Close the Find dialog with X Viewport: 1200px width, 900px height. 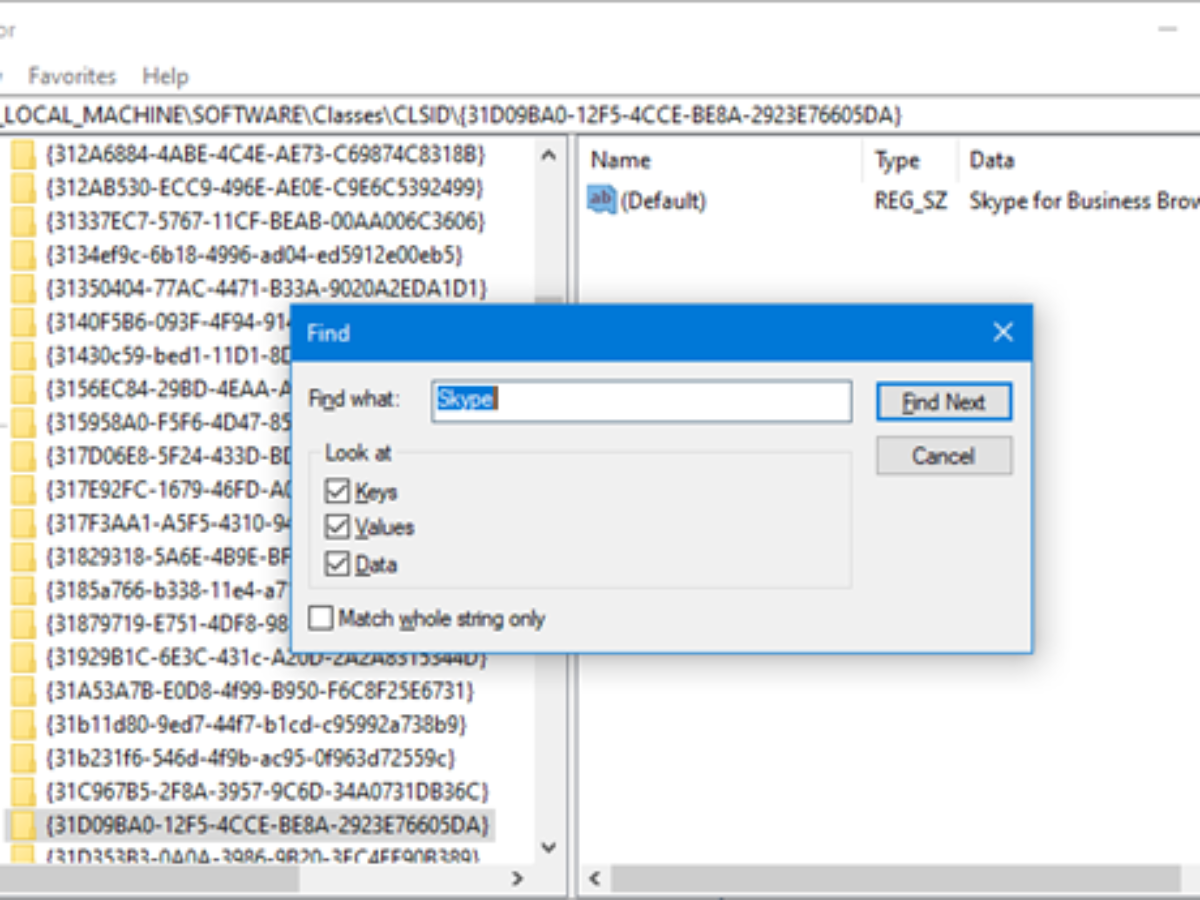click(1003, 333)
